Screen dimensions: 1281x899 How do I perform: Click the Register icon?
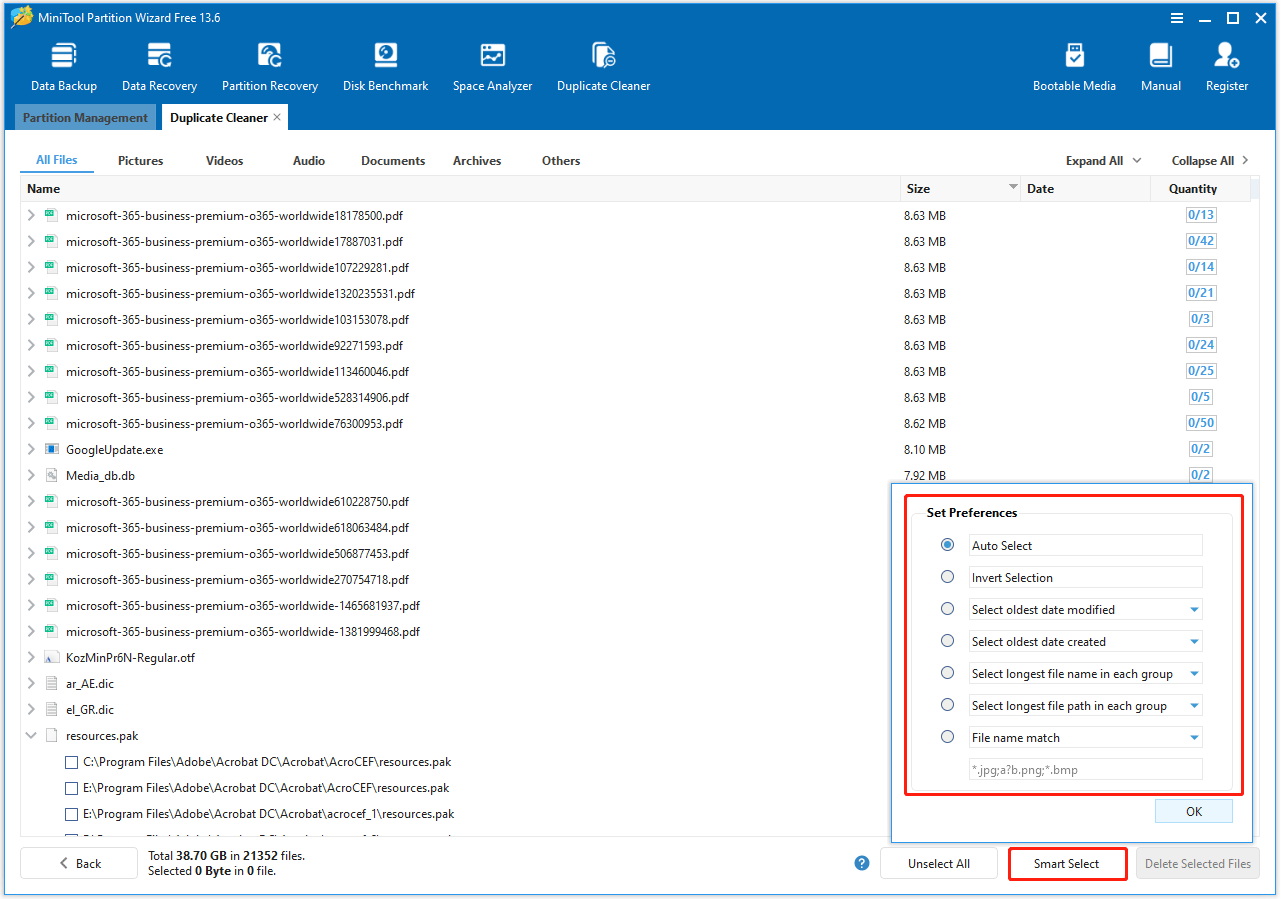click(x=1226, y=62)
